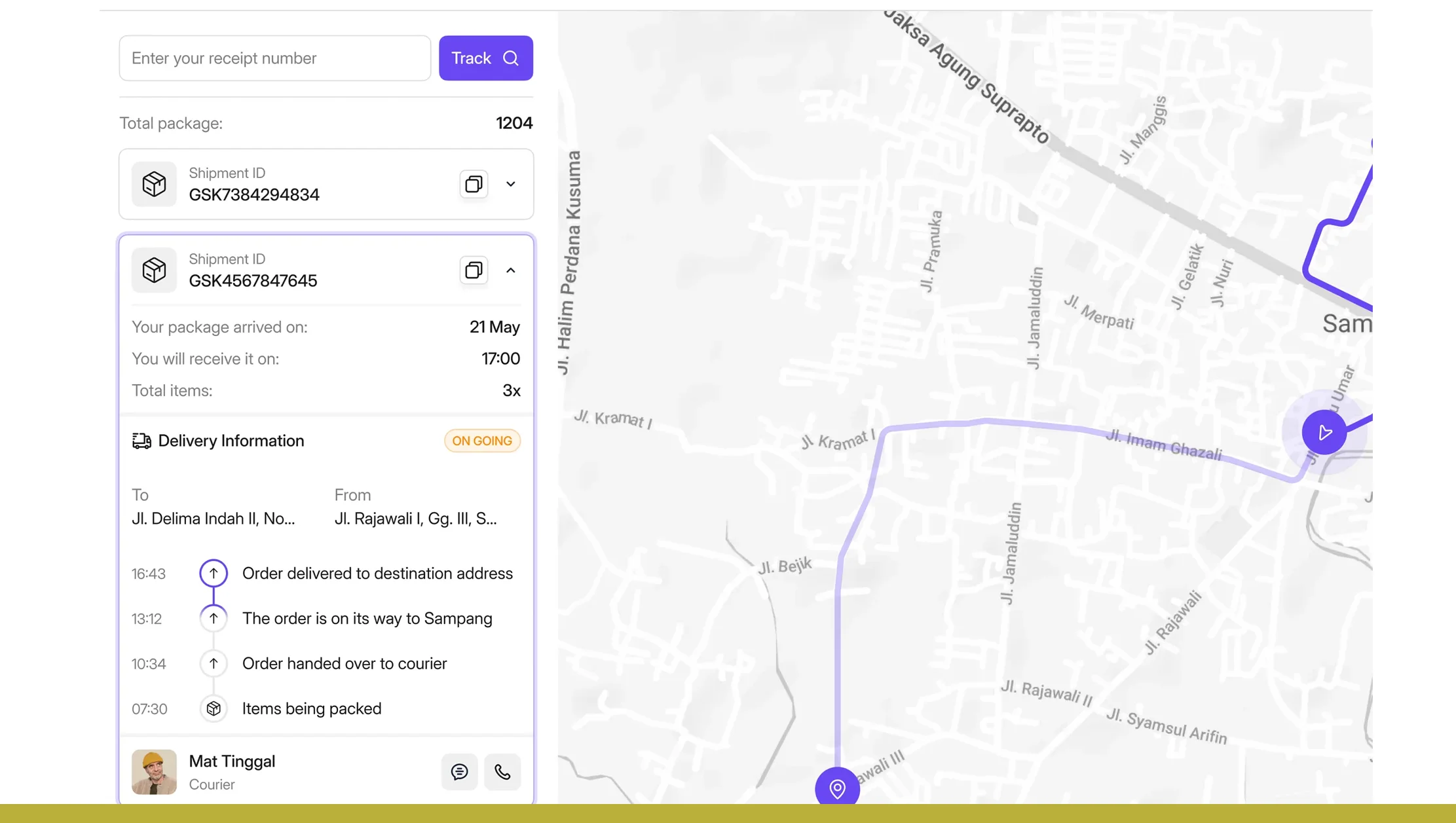Copy shipment ID GSK7384294834
Viewport: 1456px width, 823px height.
(x=473, y=184)
